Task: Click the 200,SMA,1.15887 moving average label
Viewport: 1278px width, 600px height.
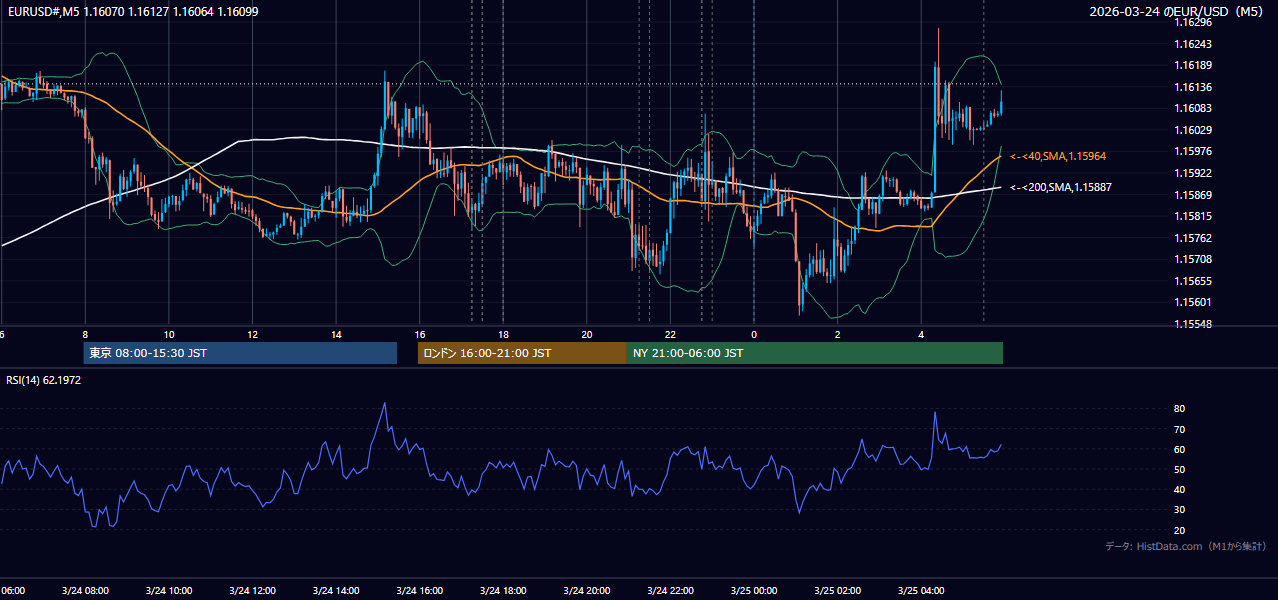Action: coord(1061,187)
